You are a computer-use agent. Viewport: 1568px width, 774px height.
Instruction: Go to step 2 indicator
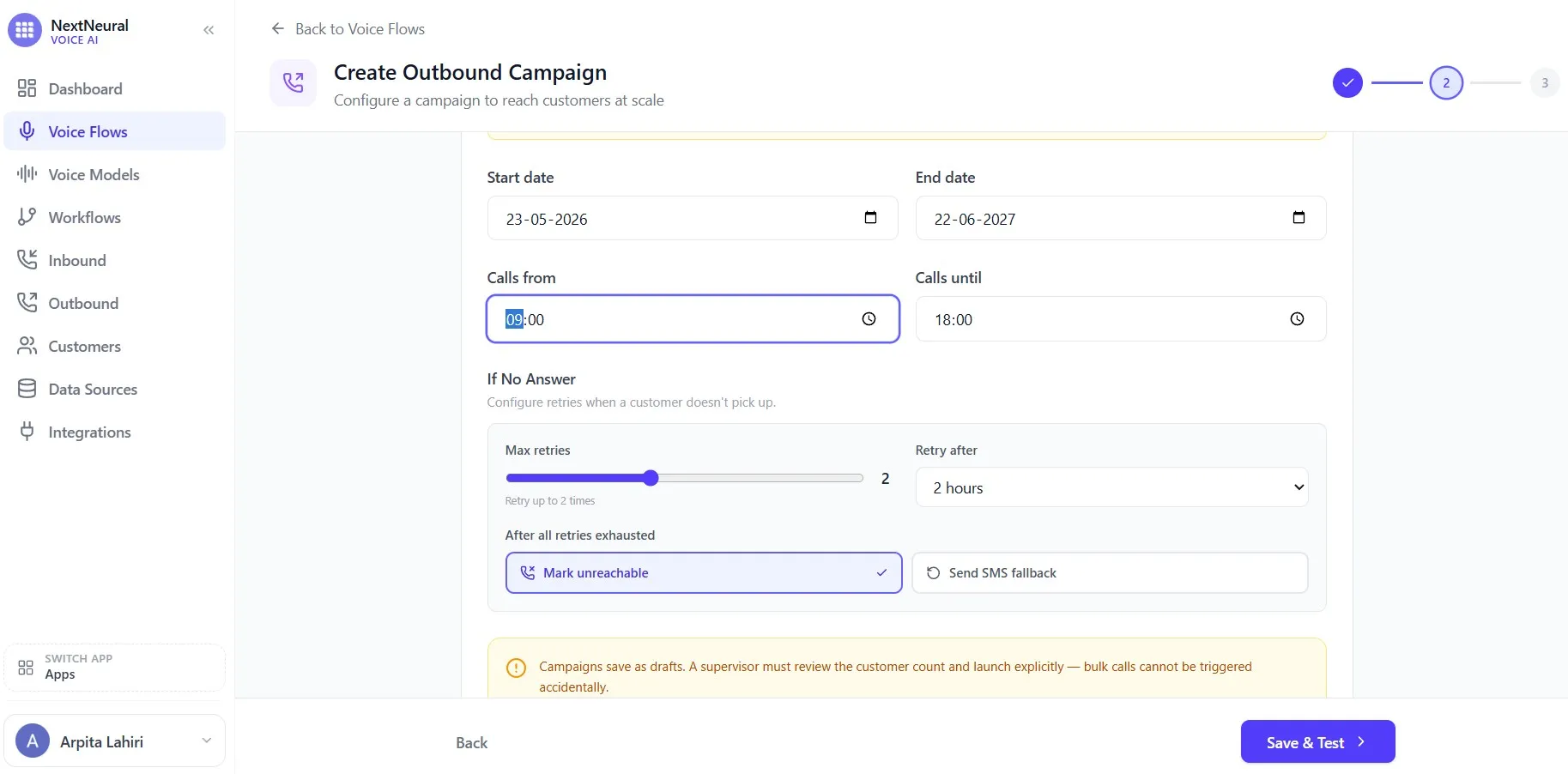pos(1446,83)
